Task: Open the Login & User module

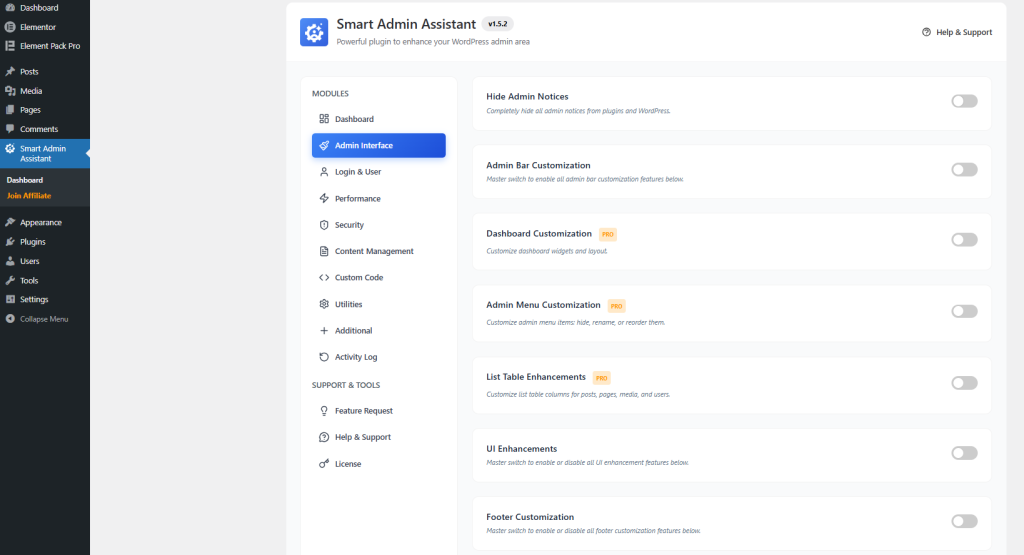Action: click(379, 172)
